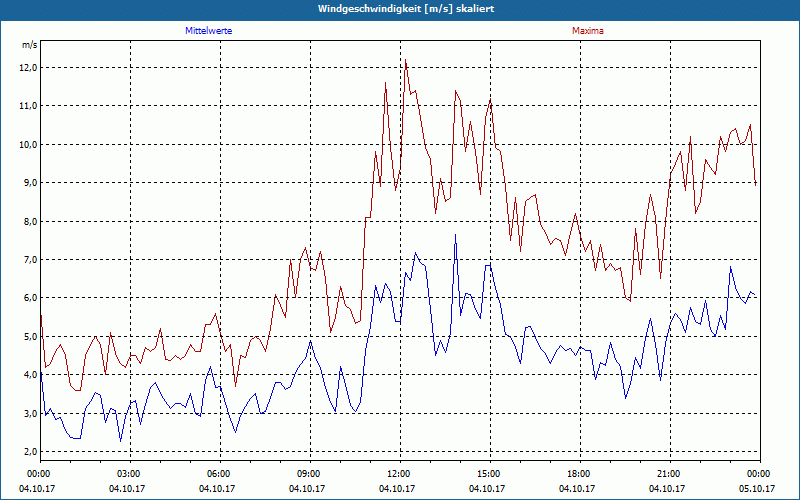800x500 pixels.
Task: Select the 10,0 y-axis value
Action: 29,145
